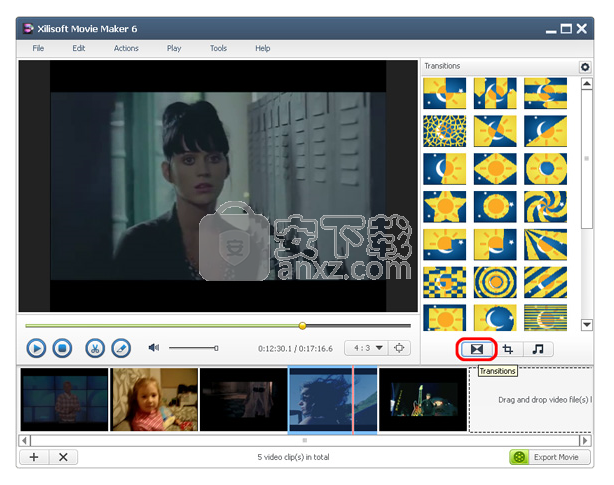The width and height of the screenshot is (614, 485).
Task: Switch to the crop effects tab
Action: 508,349
